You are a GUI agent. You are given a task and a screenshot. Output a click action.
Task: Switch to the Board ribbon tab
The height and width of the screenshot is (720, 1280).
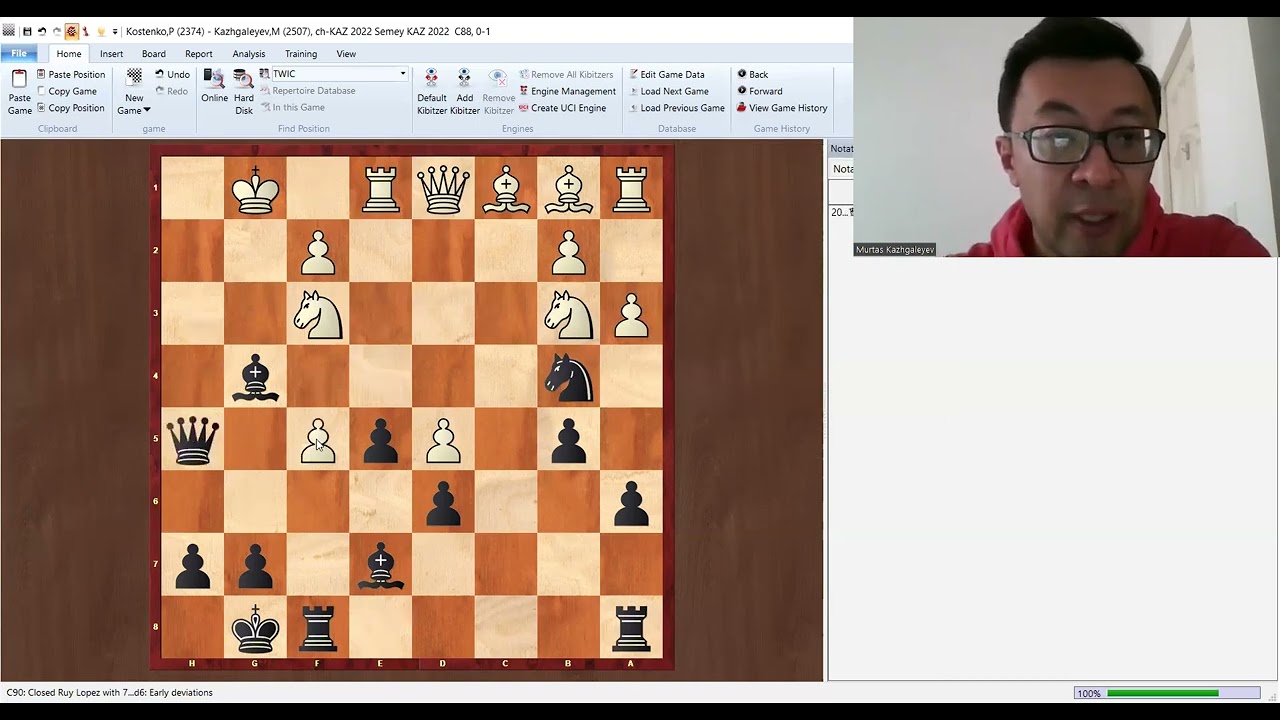(154, 54)
